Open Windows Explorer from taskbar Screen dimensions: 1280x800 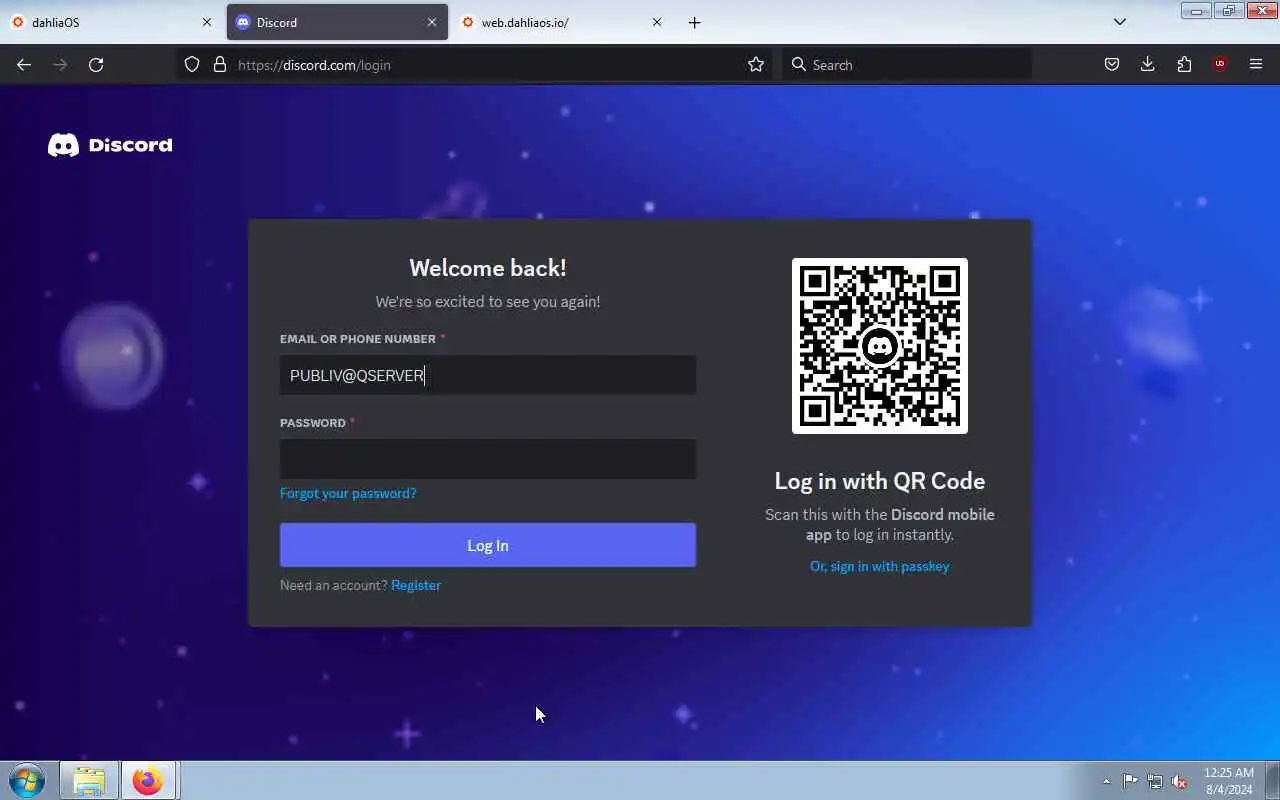[89, 780]
